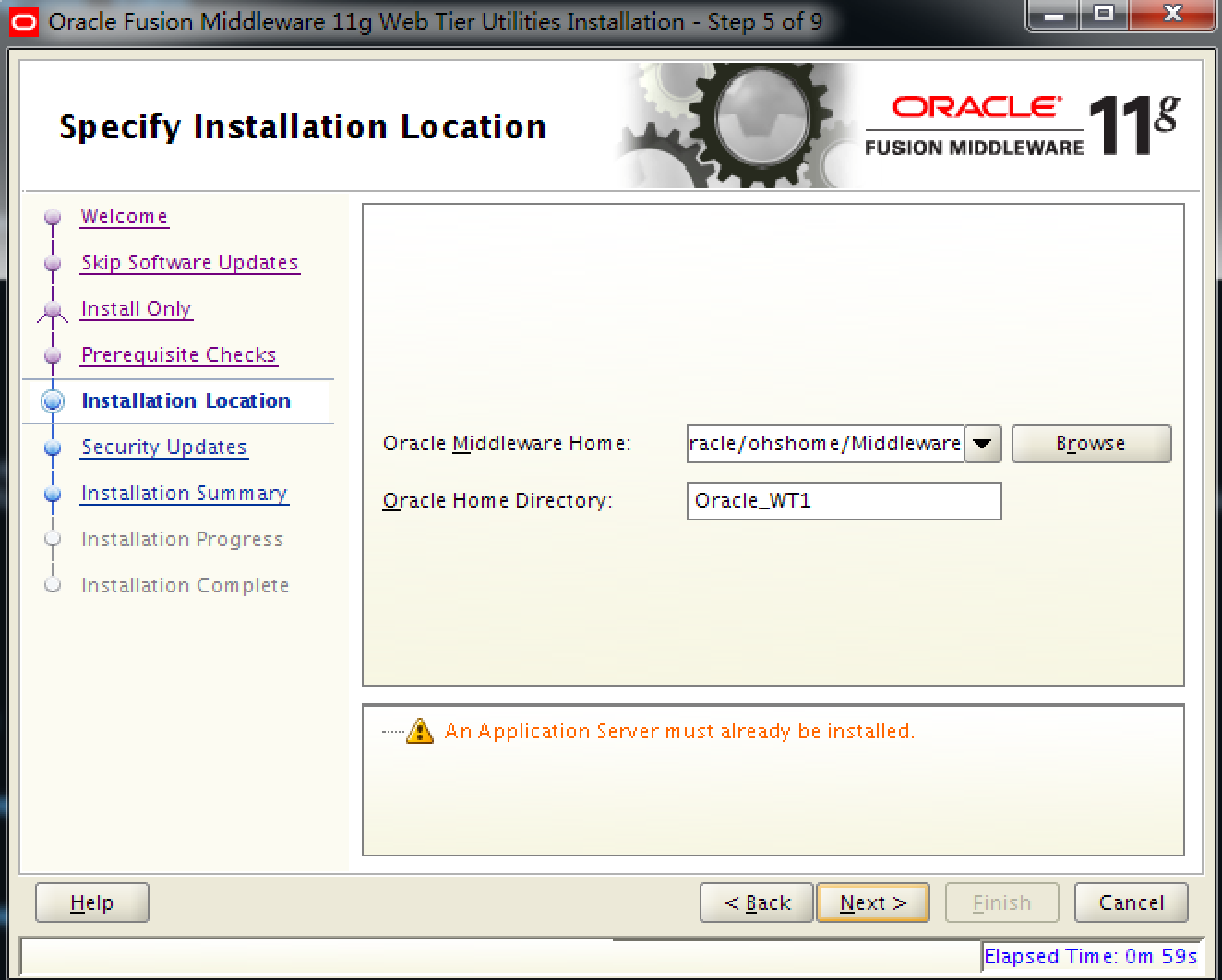Viewport: 1222px width, 980px height.
Task: Click the Cancel button
Action: 1132,902
